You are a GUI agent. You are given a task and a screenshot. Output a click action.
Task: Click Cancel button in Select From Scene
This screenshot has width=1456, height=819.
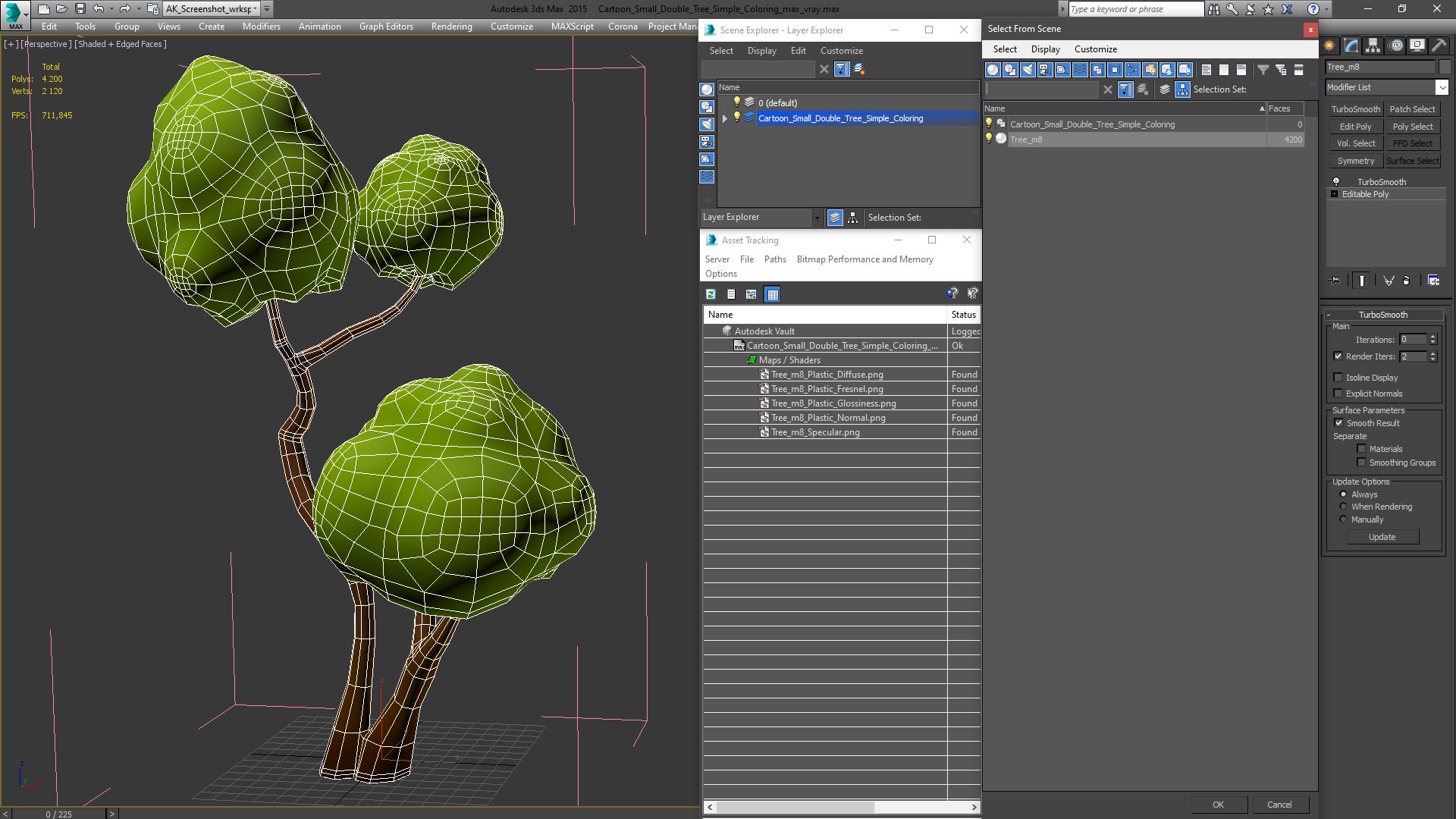(1279, 805)
